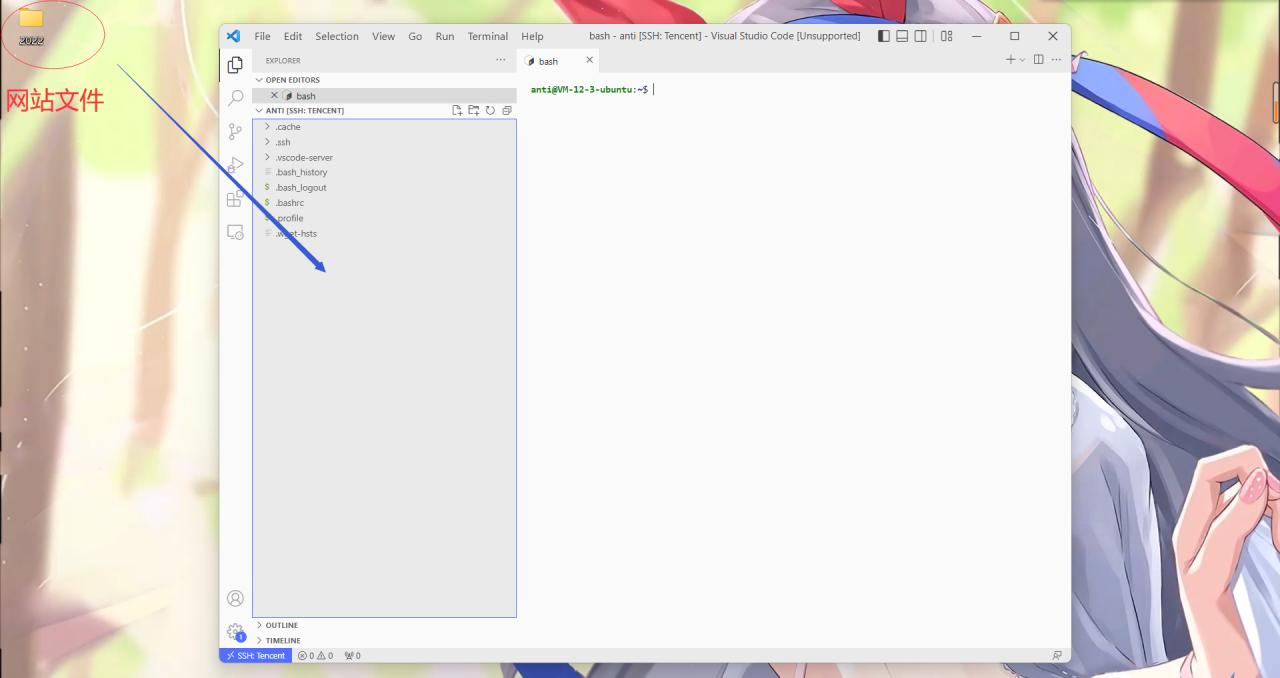Image resolution: width=1280 pixels, height=678 pixels.
Task: Open the Help menu
Action: 532,36
